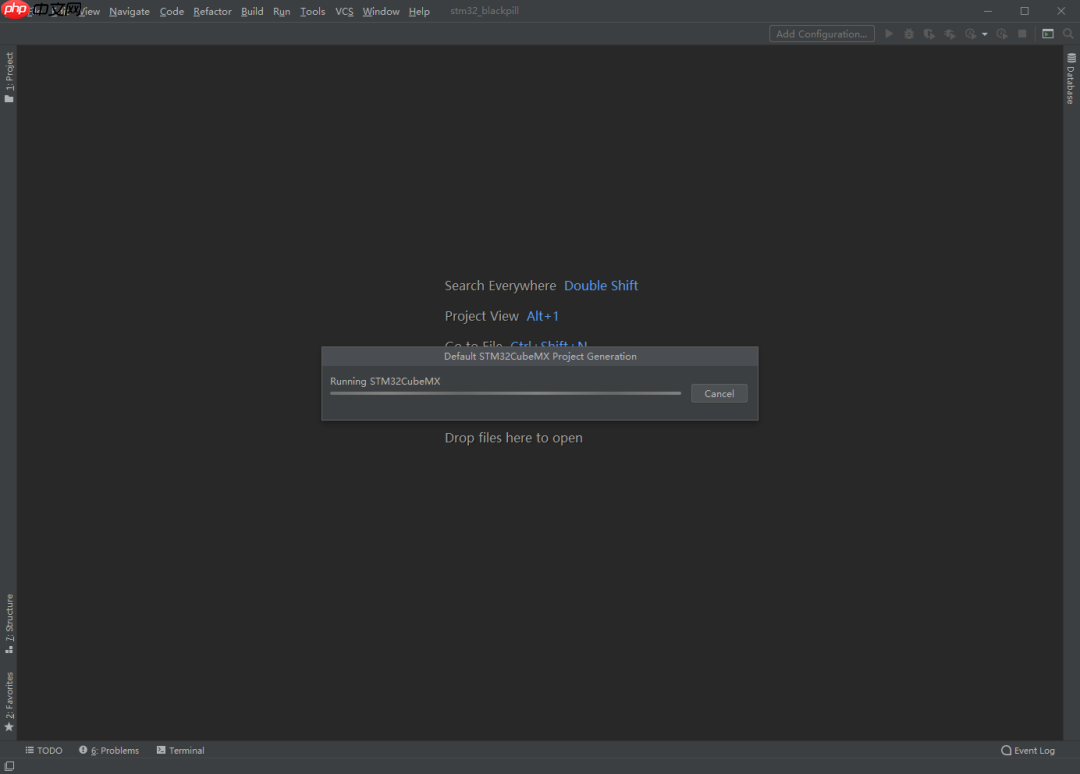Screen dimensions: 1080x774
Task: Cancel the STM32CubeMX project generation
Action: click(719, 394)
